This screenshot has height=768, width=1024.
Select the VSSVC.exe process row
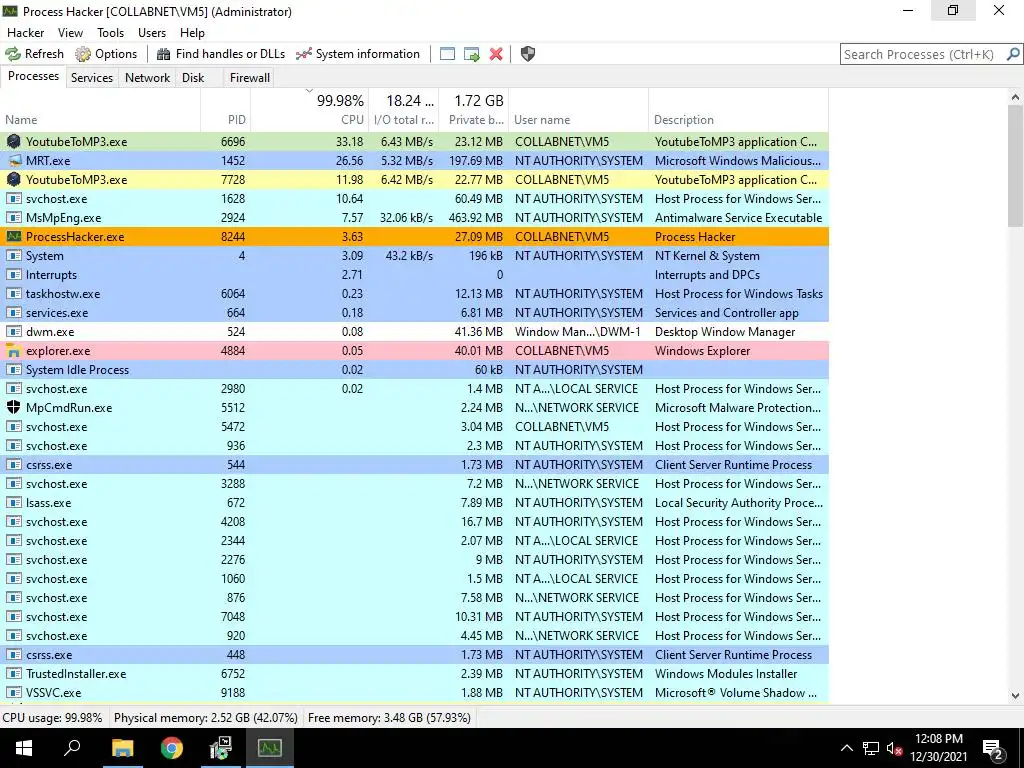pyautogui.click(x=415, y=693)
